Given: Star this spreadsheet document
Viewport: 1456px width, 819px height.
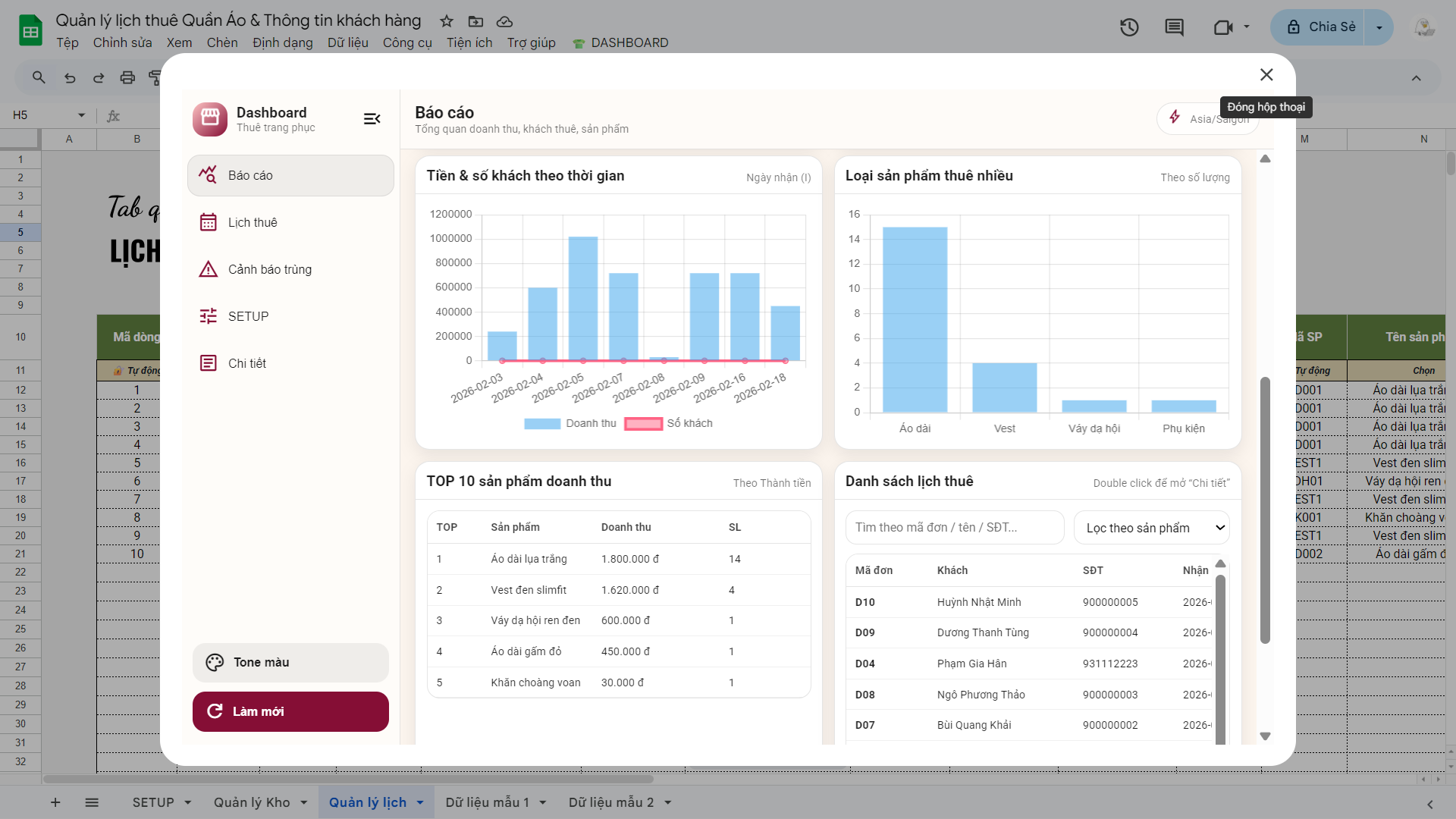Looking at the screenshot, I should pos(447,21).
